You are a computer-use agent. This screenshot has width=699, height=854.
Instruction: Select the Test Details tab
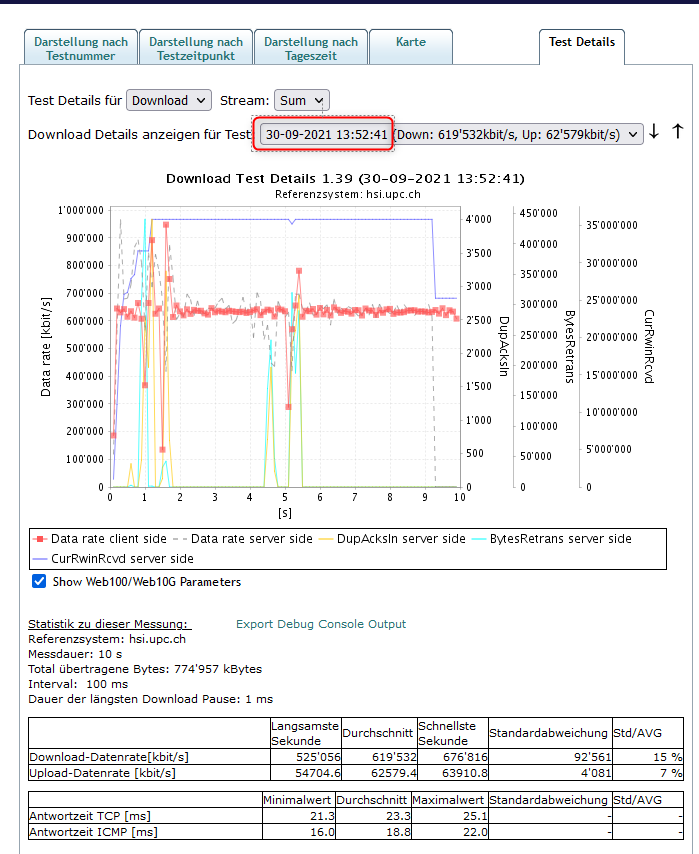(581, 43)
